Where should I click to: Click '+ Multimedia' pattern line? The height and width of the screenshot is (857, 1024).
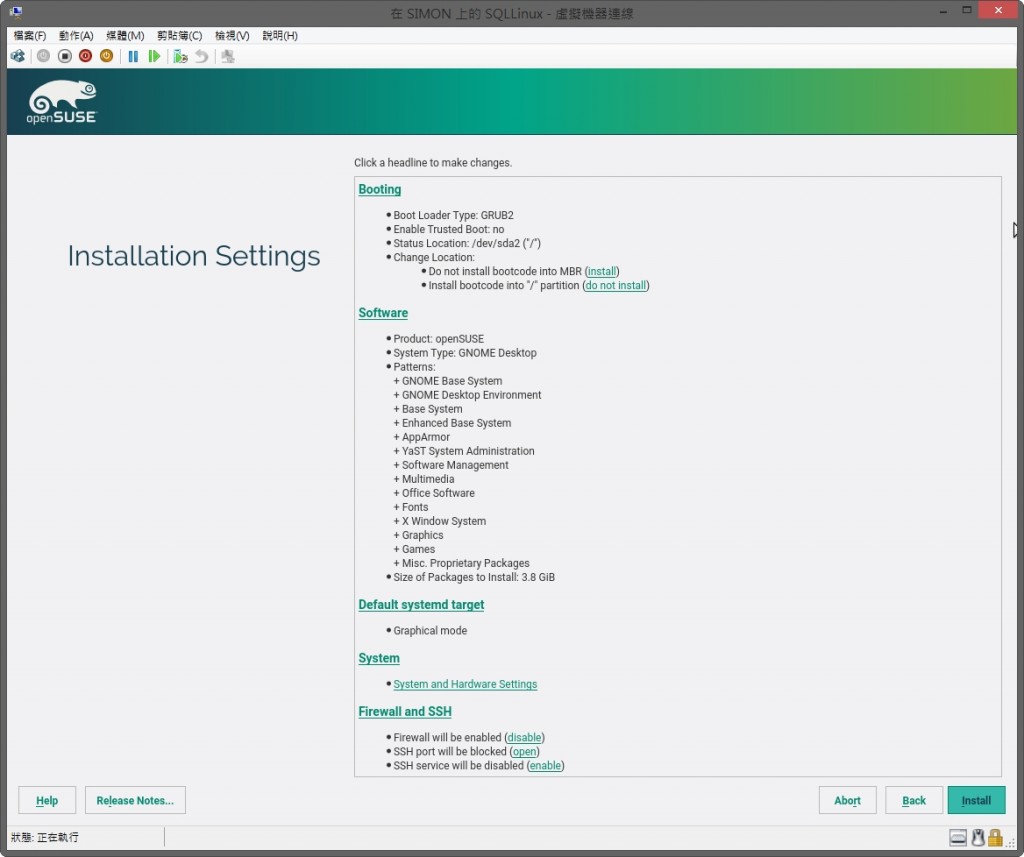pos(424,479)
